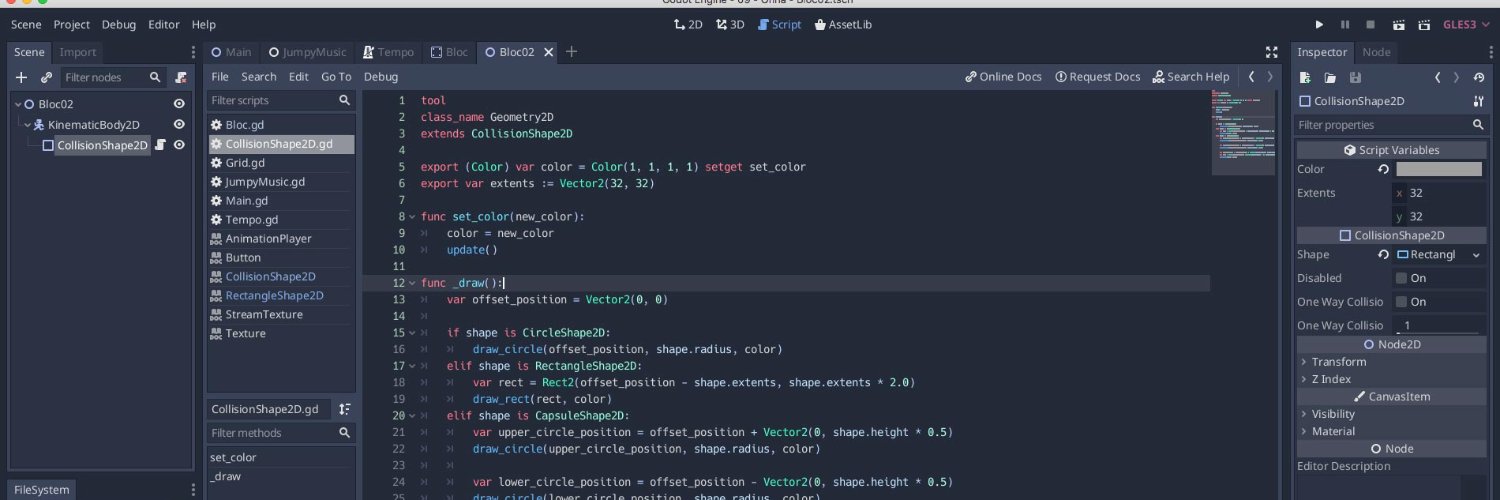Screen dimensions: 1500x500
Task: Toggle distraction-free mode expand icon
Action: [1272, 52]
